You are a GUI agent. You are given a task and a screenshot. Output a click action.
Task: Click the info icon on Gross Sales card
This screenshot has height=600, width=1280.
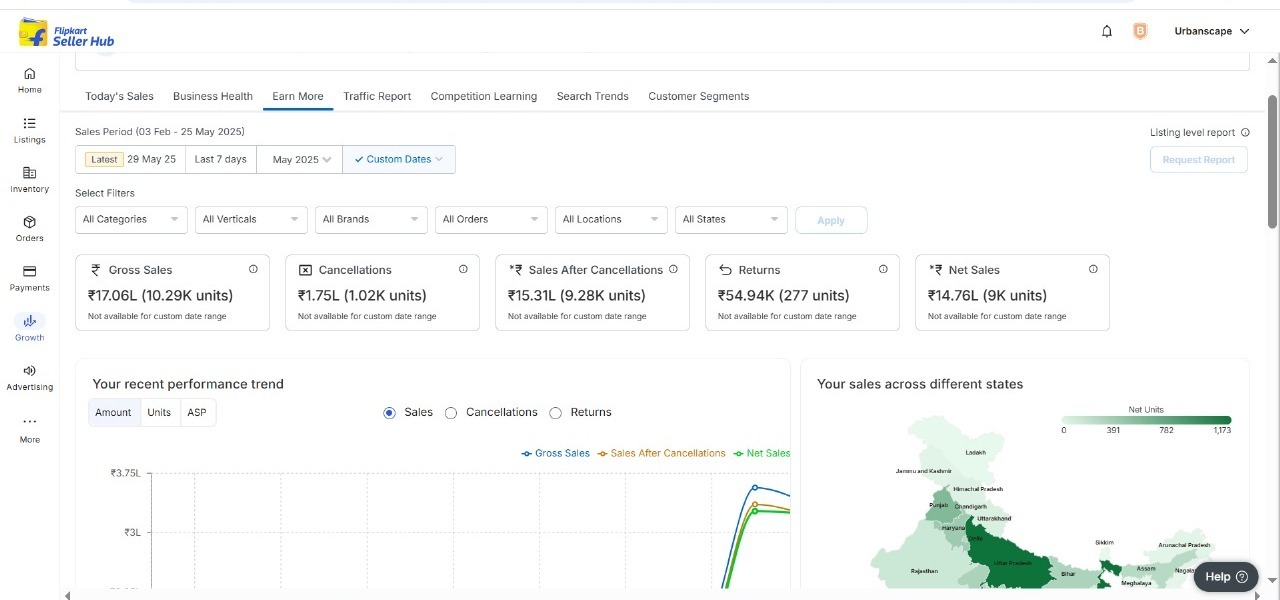click(x=253, y=269)
